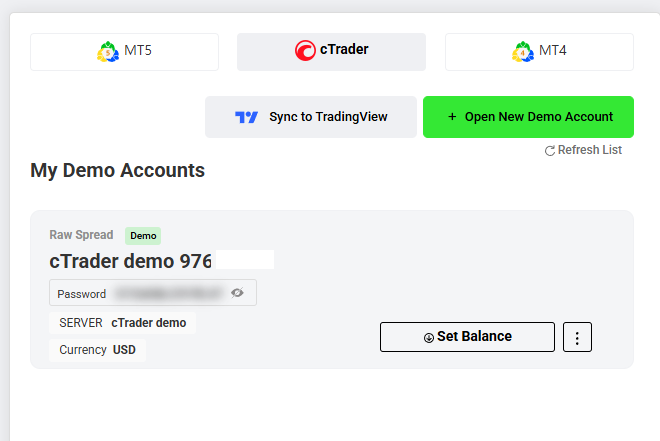Click the green Demo badge

click(x=143, y=236)
